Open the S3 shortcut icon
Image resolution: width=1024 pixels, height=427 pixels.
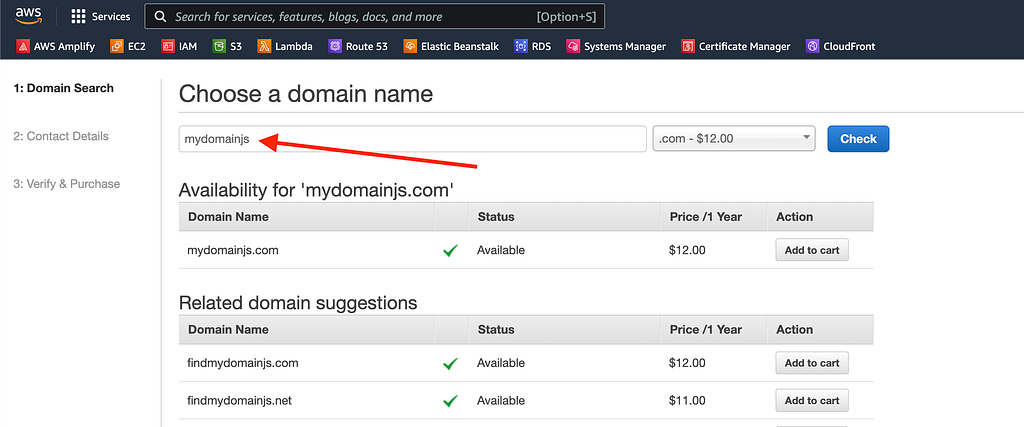point(219,46)
